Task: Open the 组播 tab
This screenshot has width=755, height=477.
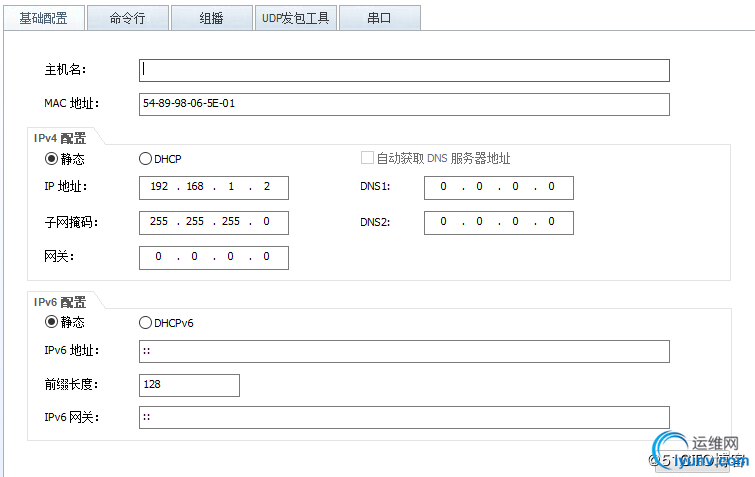Action: tap(212, 18)
